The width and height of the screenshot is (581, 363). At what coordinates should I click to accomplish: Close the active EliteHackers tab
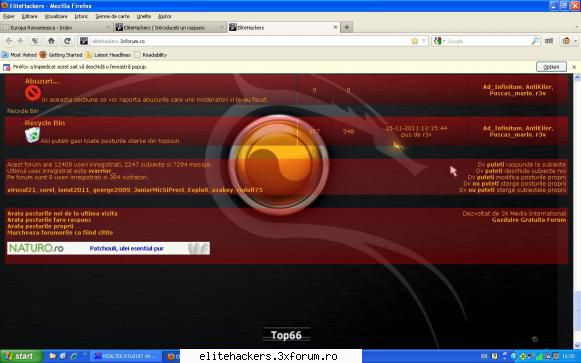(335, 27)
